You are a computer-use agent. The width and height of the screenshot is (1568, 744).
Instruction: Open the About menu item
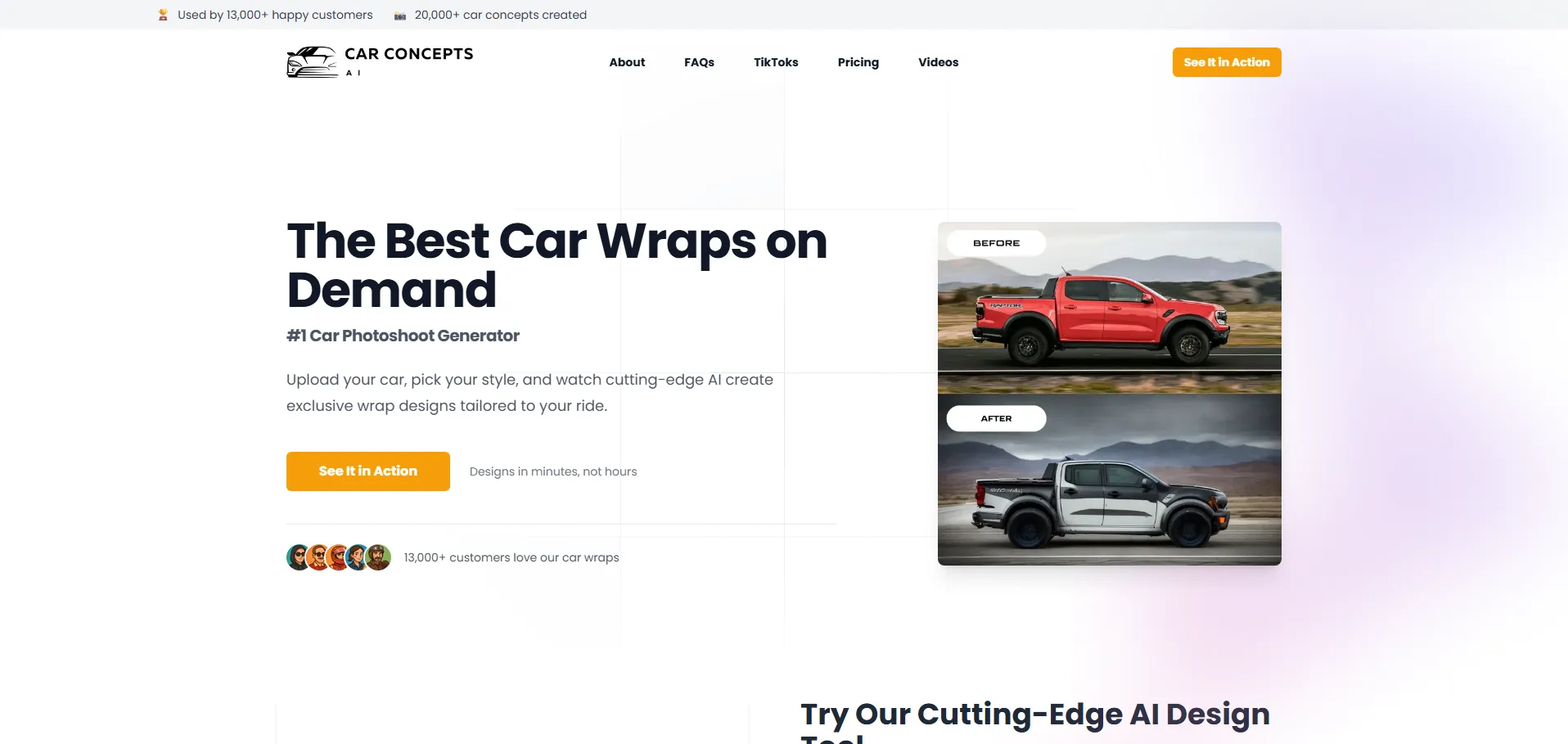627,62
